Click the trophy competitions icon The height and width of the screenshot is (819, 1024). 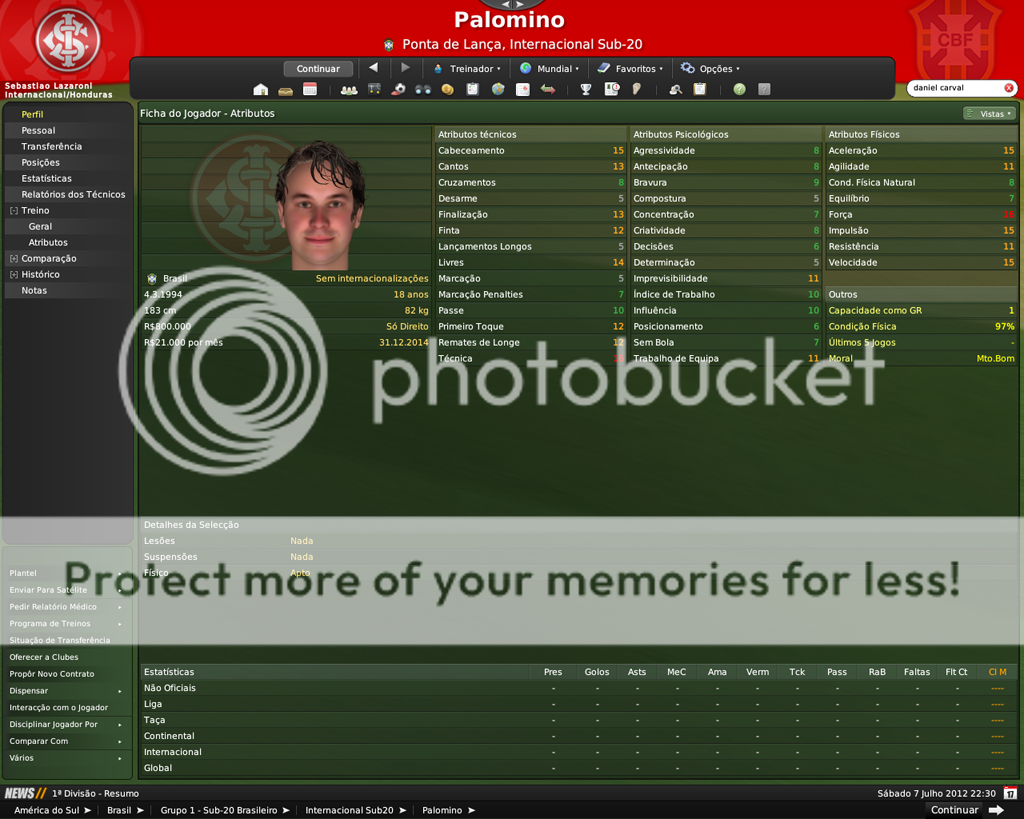click(586, 90)
